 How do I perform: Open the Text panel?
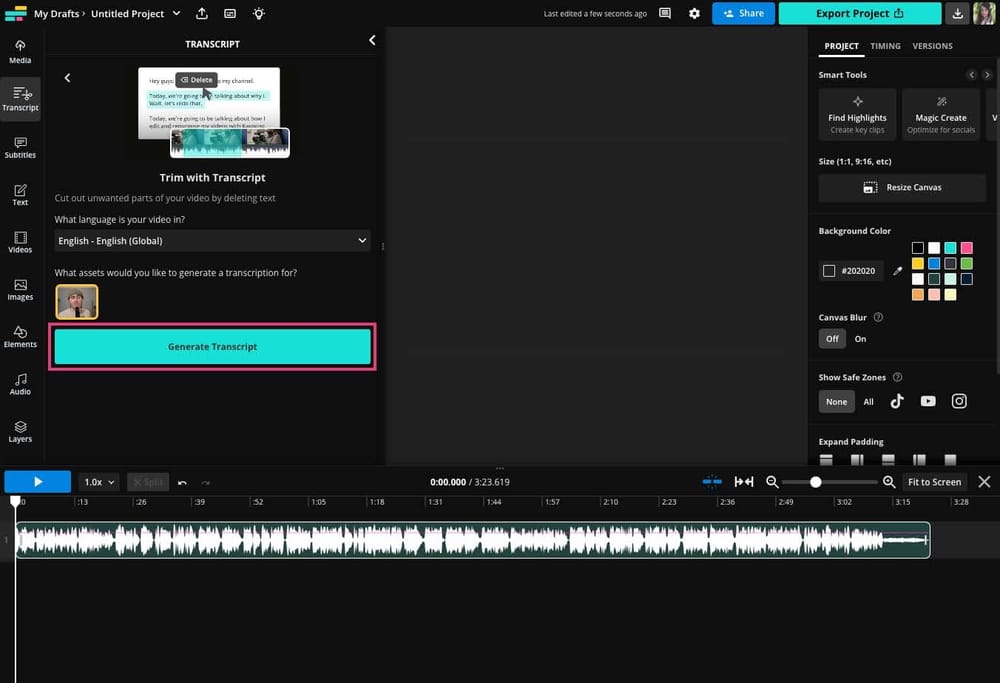coord(19,195)
